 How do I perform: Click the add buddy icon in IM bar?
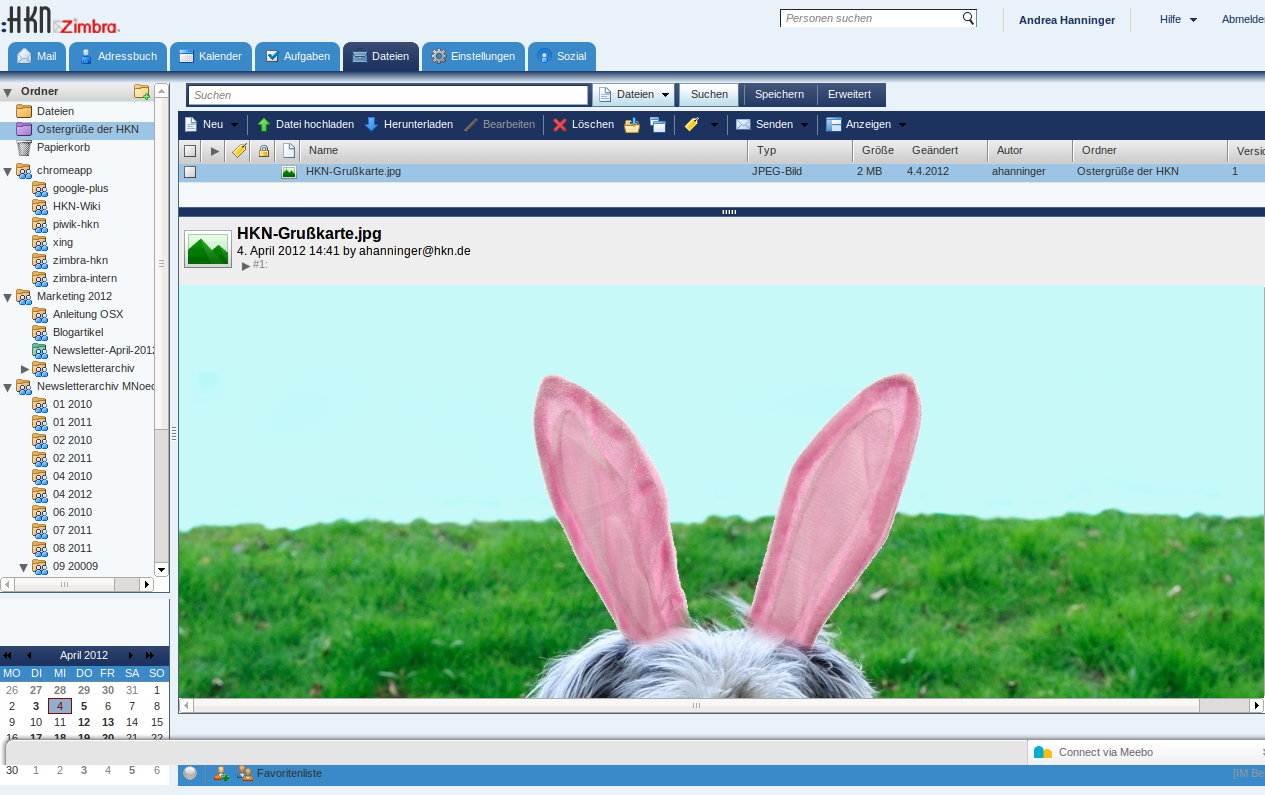tap(221, 773)
